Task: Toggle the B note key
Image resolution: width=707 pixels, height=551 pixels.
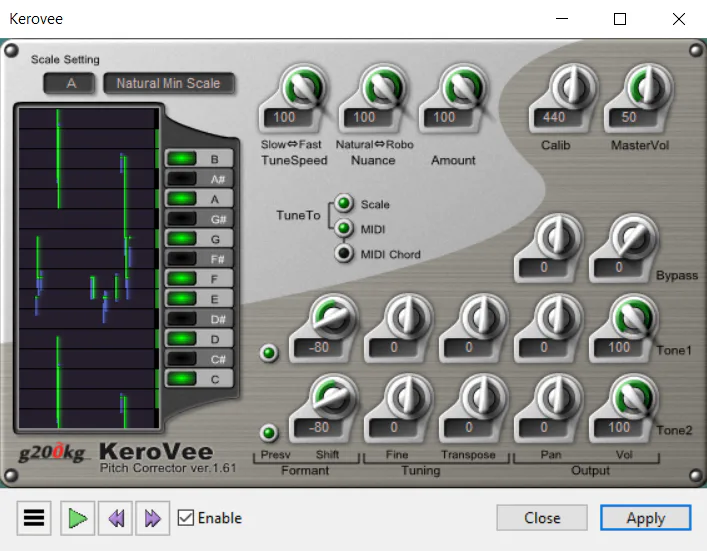Action: 199,159
